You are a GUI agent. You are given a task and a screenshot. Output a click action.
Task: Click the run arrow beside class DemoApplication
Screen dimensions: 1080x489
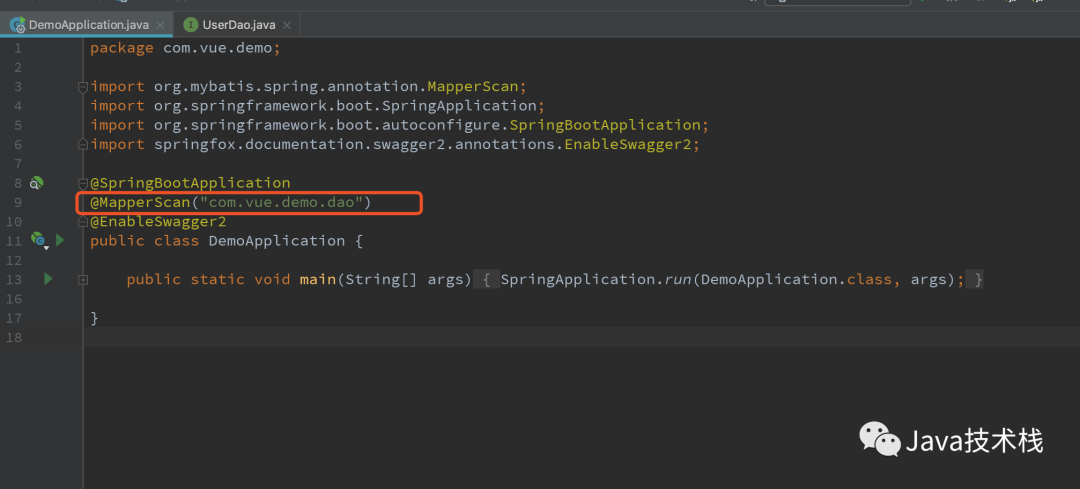tap(60, 240)
